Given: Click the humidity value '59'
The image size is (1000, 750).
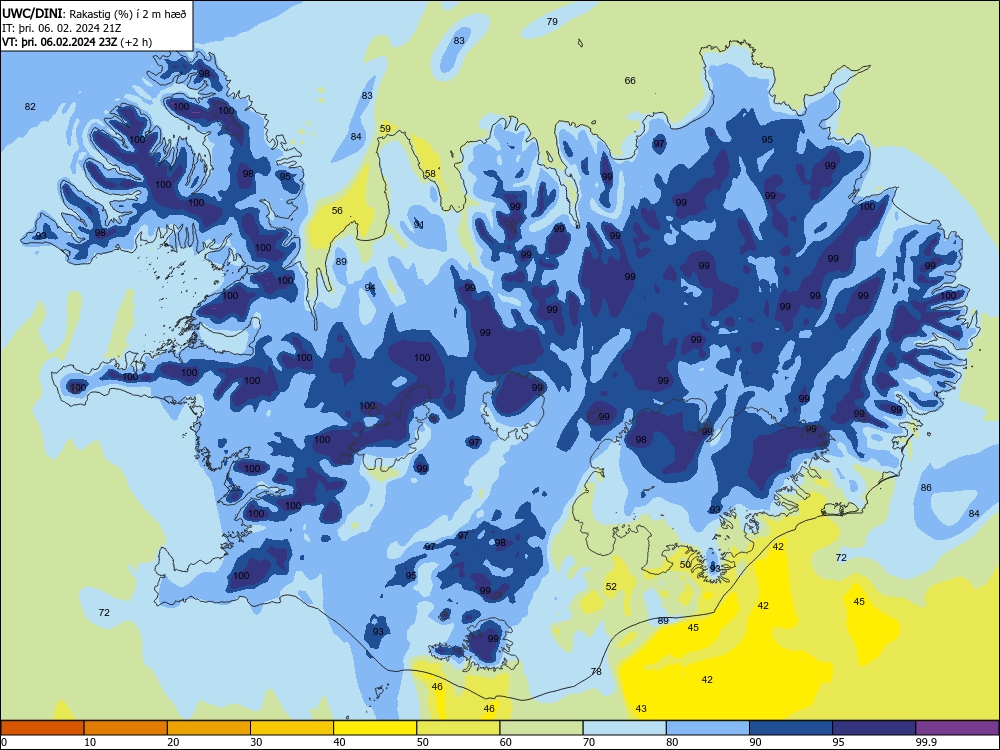Looking at the screenshot, I should click(x=385, y=129).
